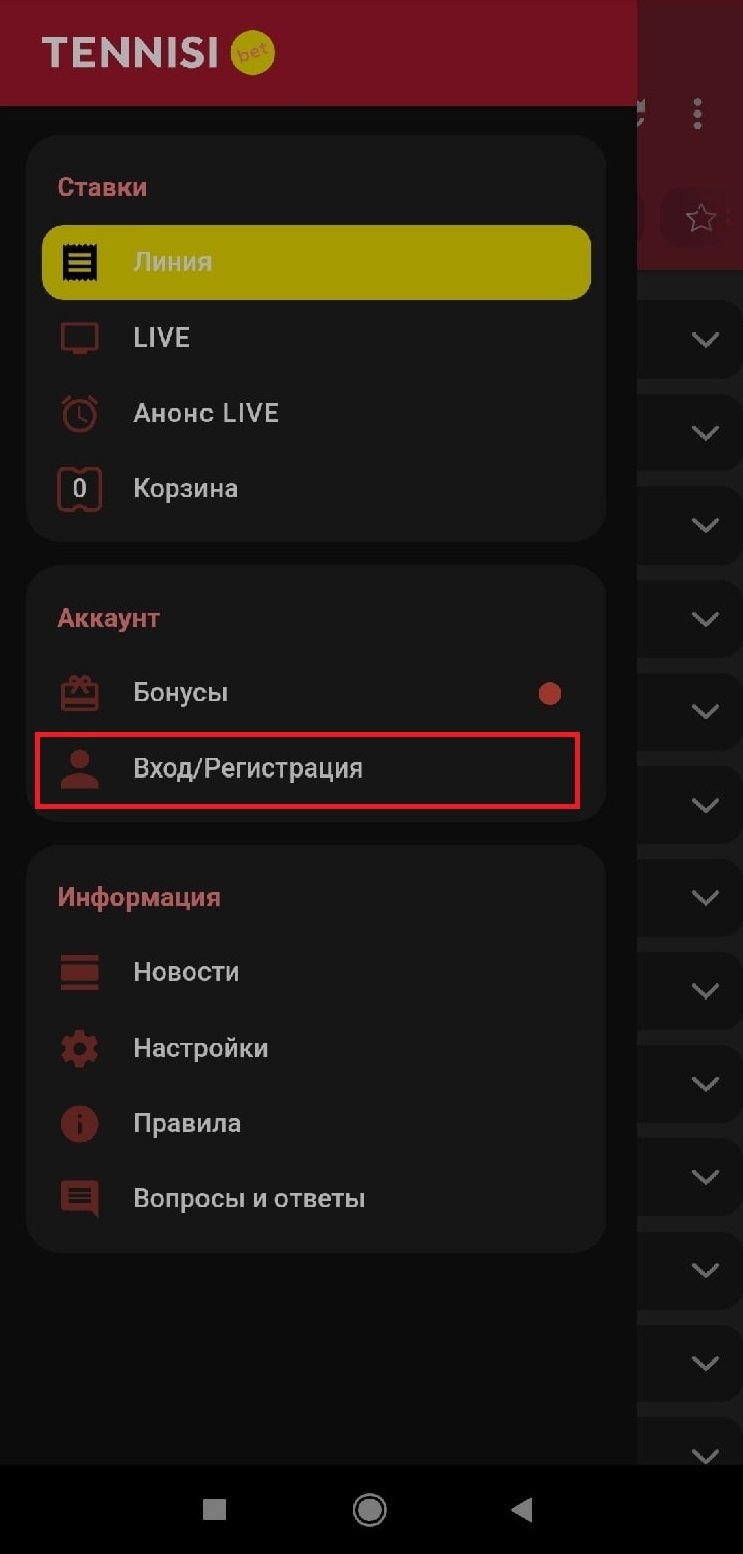The width and height of the screenshot is (743, 1554).
Task: Tap the Анонс LIVE alarm clock icon
Action: coord(80,413)
